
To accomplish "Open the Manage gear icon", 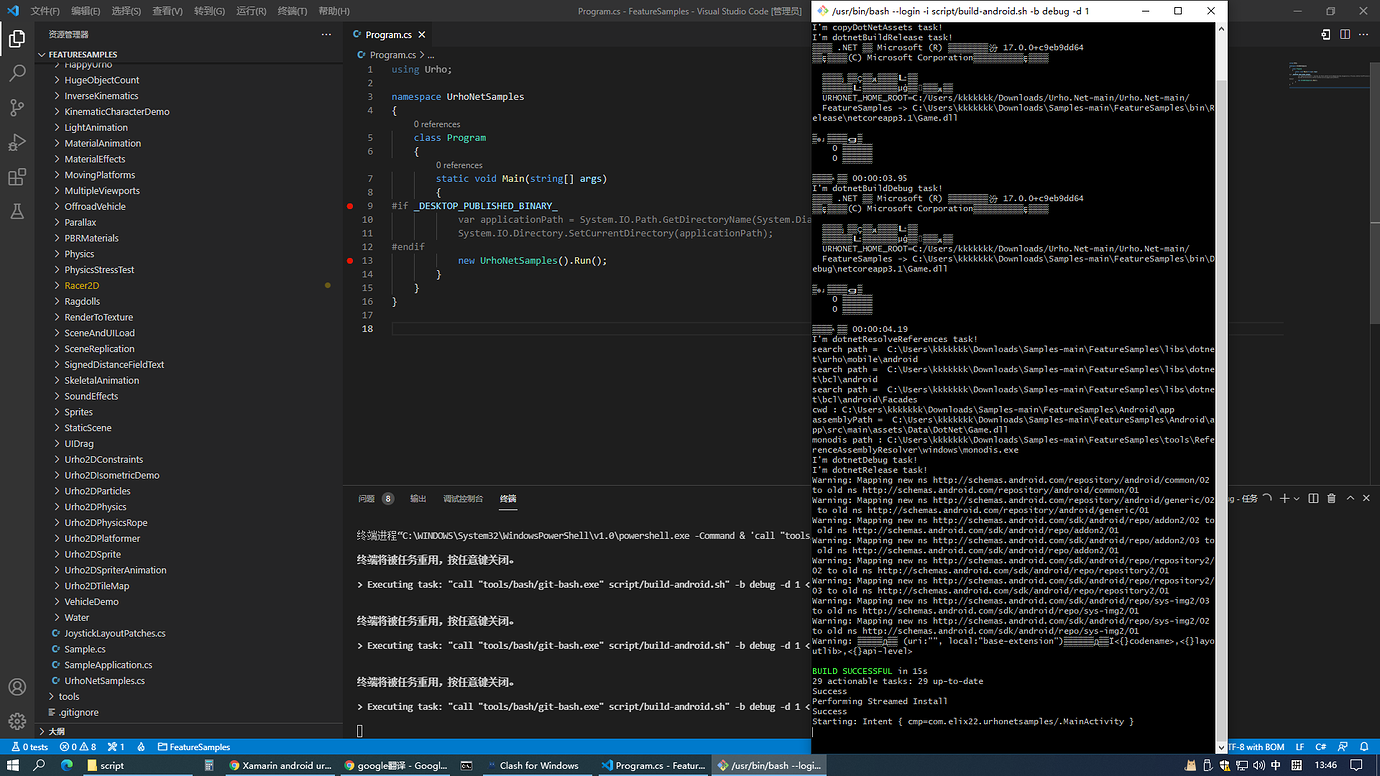I will pos(17,721).
